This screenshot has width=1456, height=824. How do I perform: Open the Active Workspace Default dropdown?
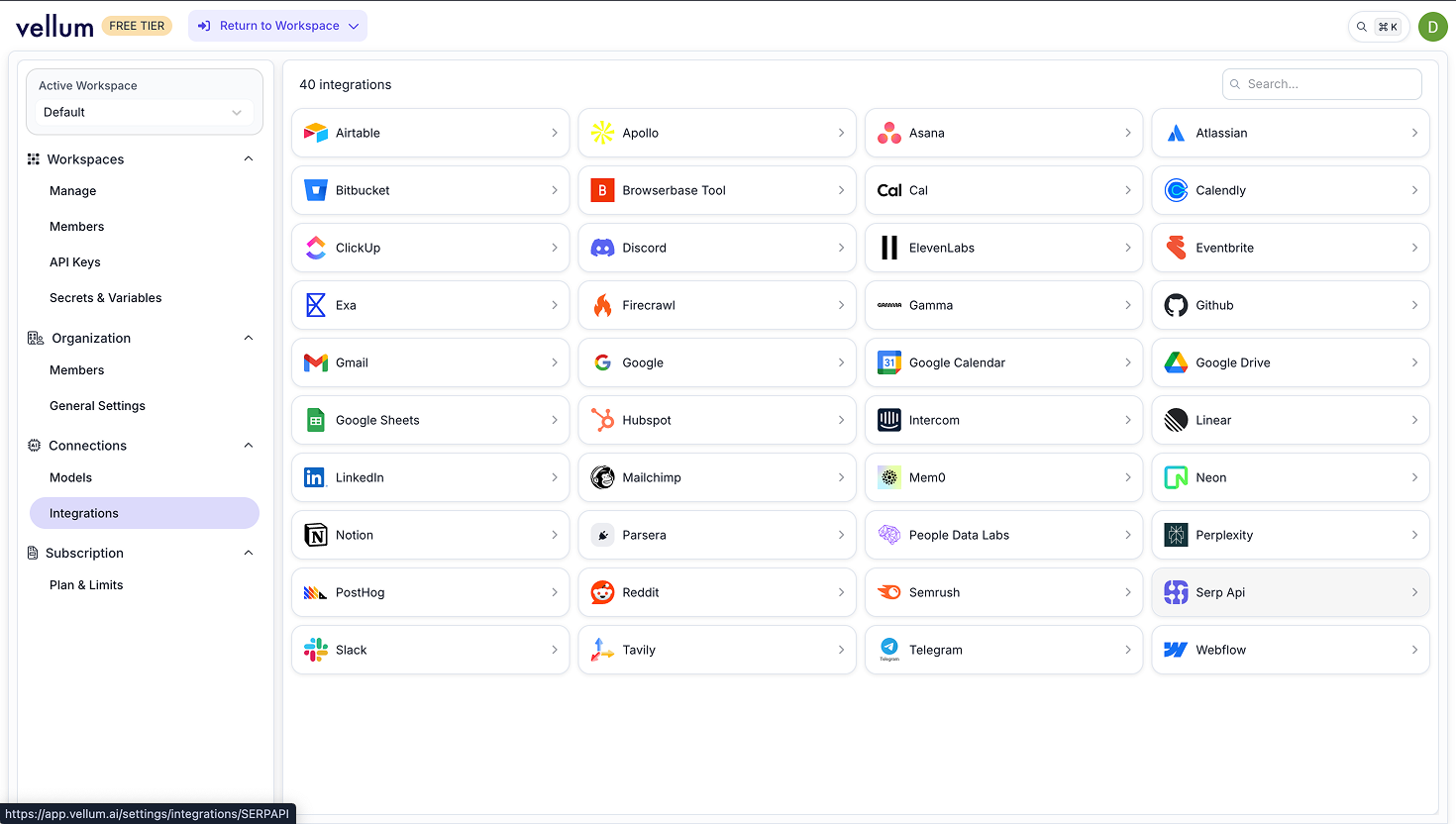click(145, 112)
